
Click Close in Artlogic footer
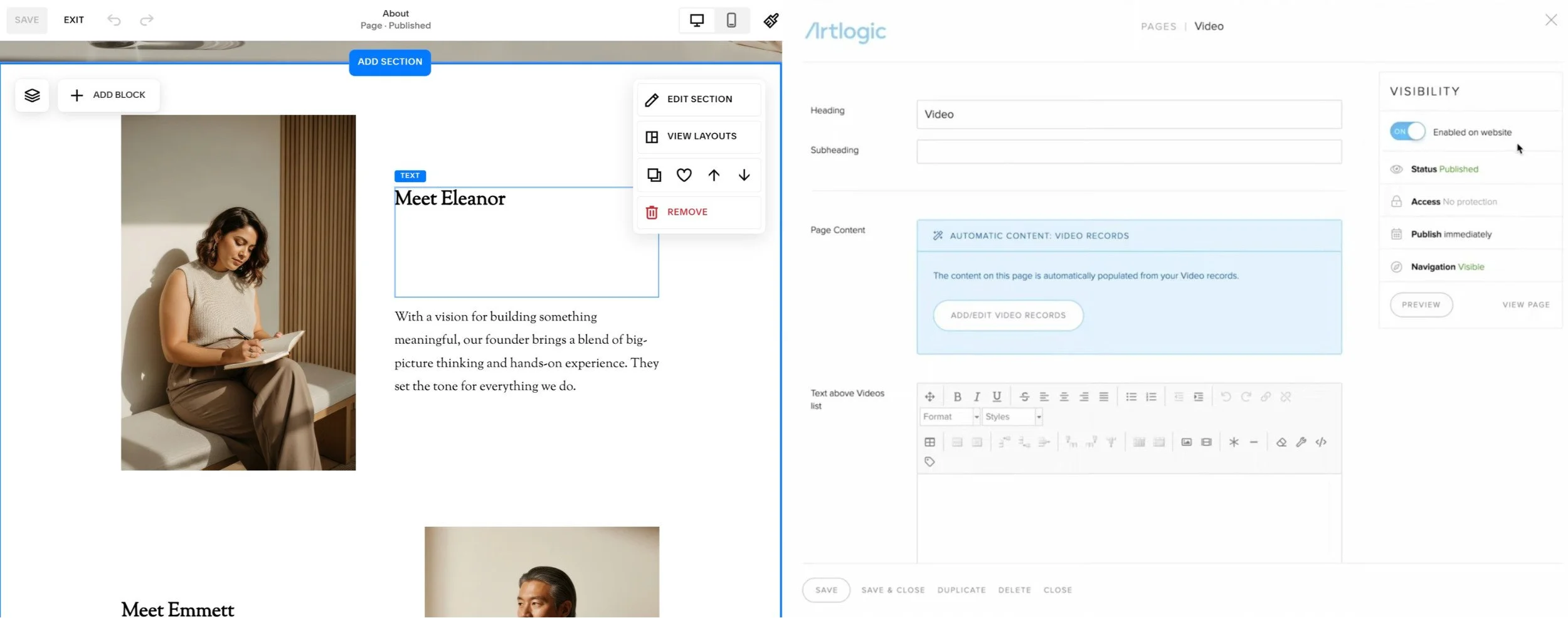point(1057,590)
